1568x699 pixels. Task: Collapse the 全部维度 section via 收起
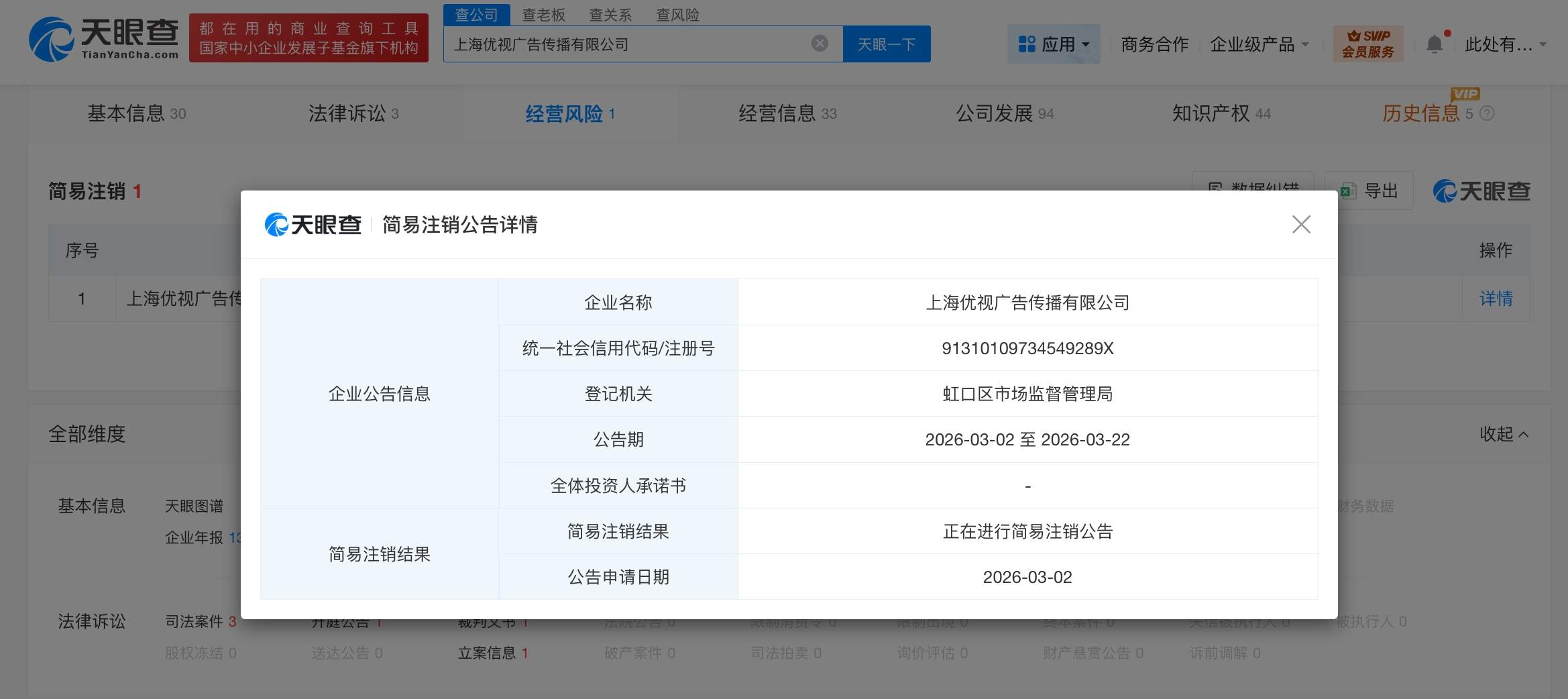click(x=1504, y=434)
